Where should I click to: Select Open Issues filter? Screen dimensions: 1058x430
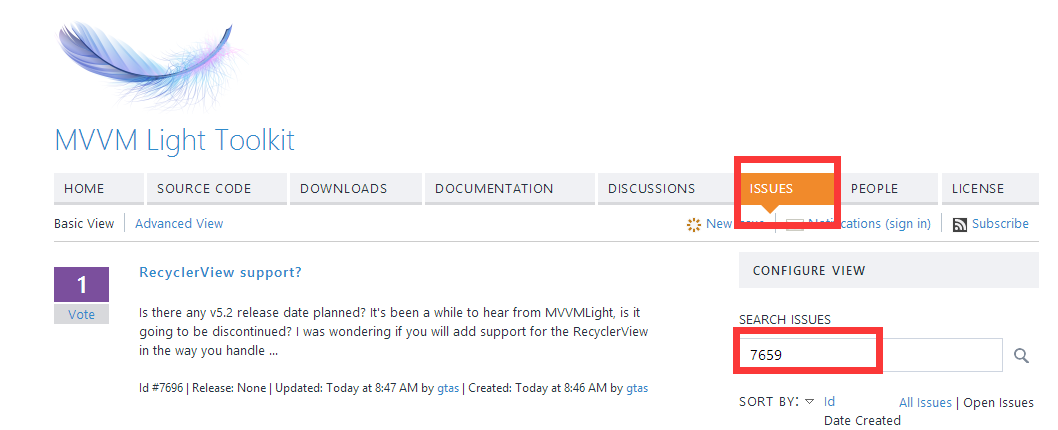[x=998, y=402]
